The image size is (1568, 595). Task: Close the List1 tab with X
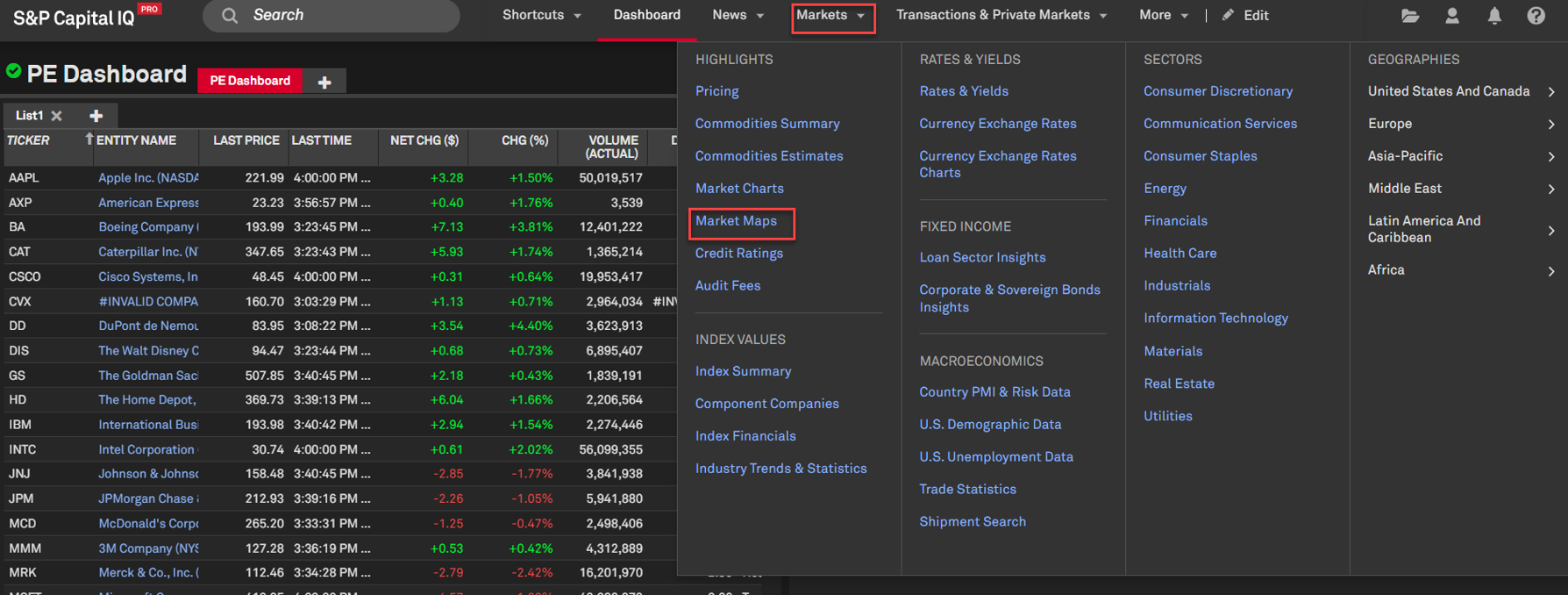(x=57, y=116)
